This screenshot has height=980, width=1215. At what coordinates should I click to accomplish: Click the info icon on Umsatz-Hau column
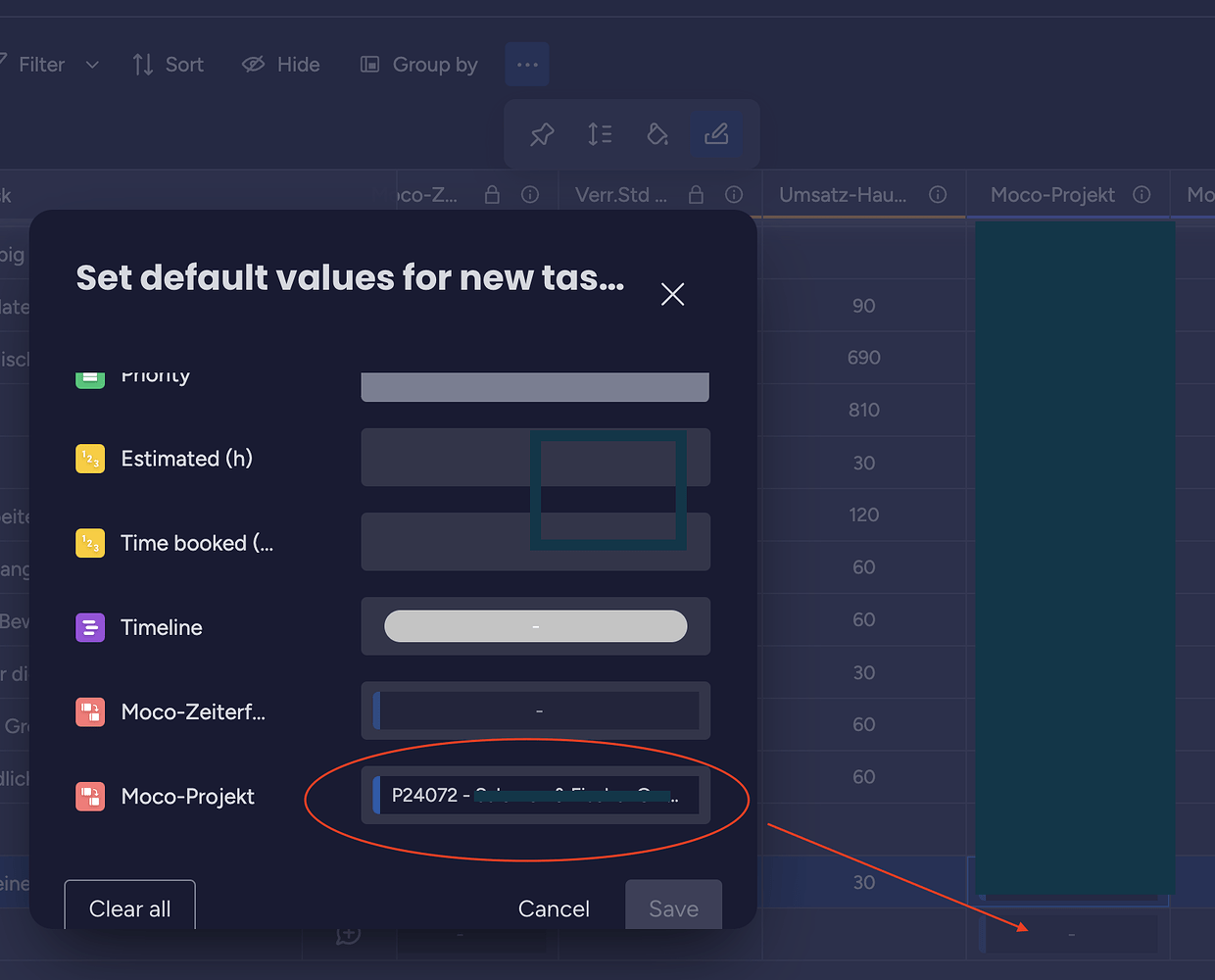coord(938,194)
